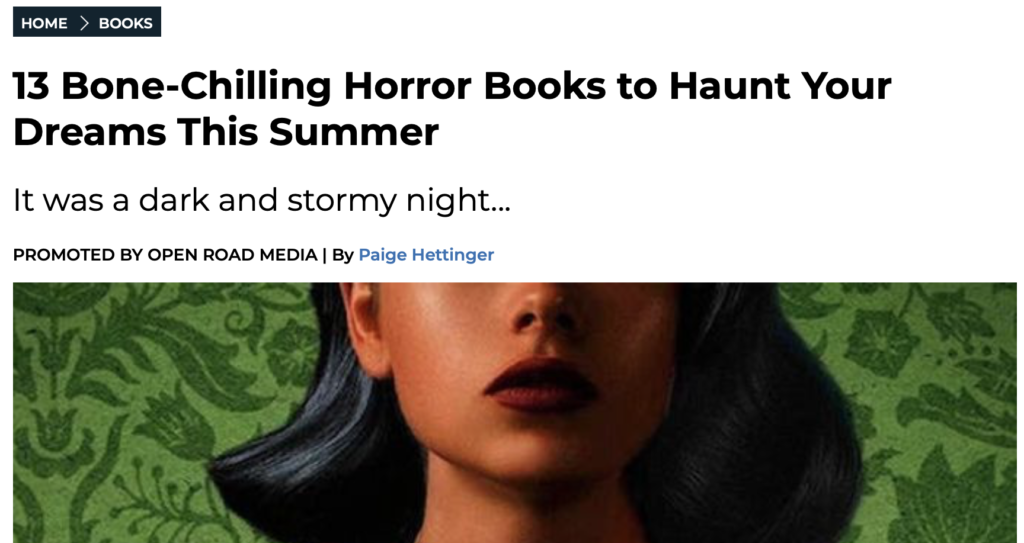Click the word 'stormy' in the subtitle
This screenshot has width=1024, height=543.
tap(342, 200)
